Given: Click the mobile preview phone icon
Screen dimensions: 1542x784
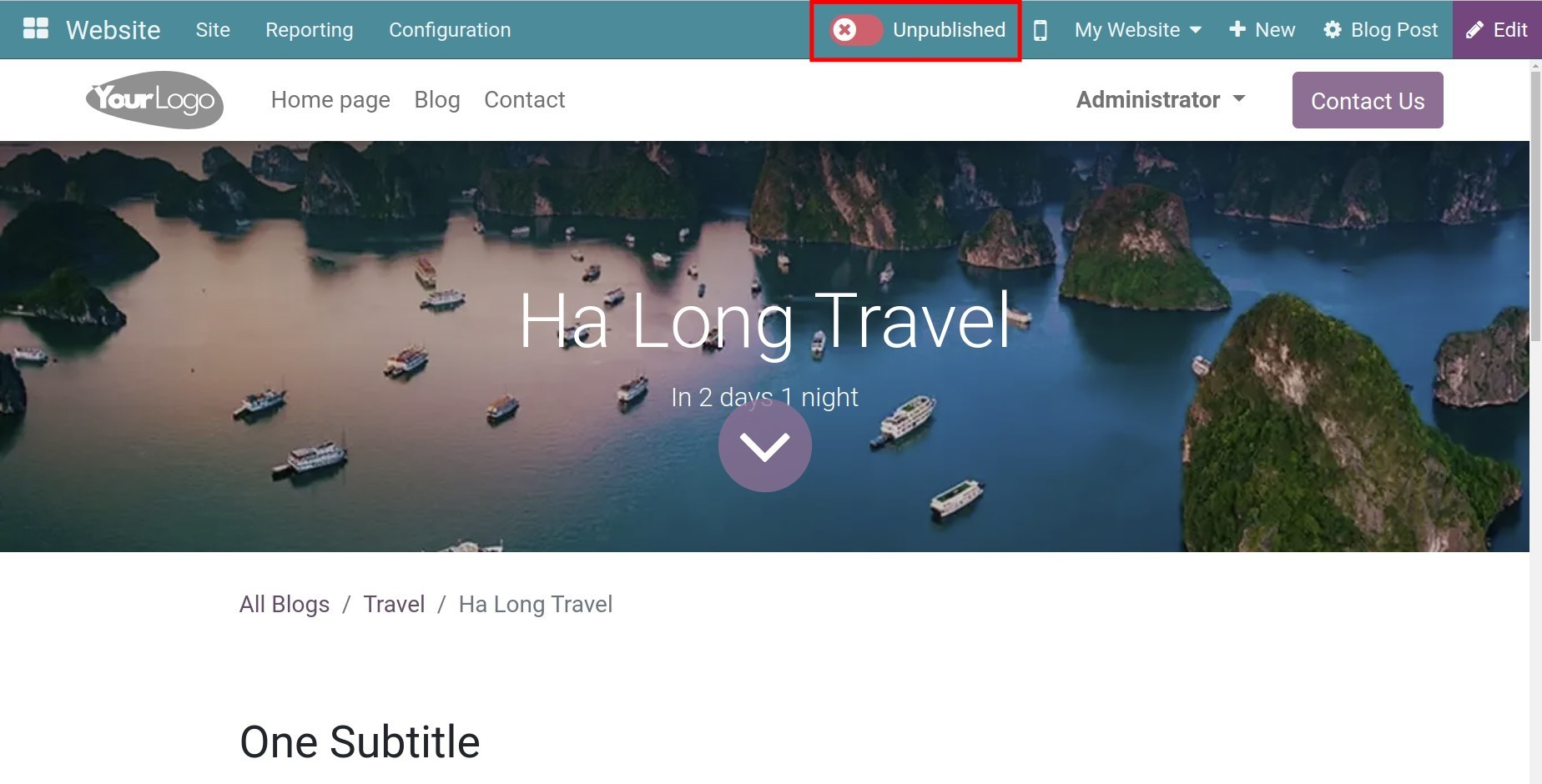Looking at the screenshot, I should (x=1041, y=30).
